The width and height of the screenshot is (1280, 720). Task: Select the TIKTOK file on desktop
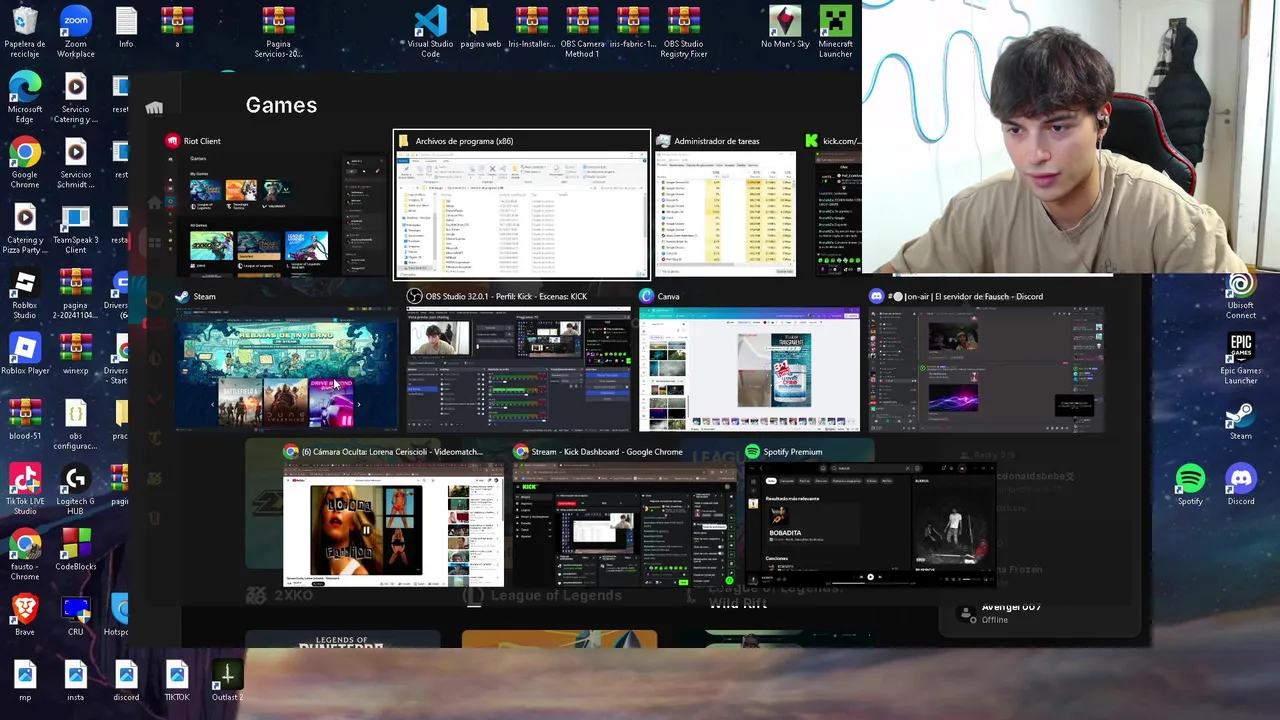[177, 681]
